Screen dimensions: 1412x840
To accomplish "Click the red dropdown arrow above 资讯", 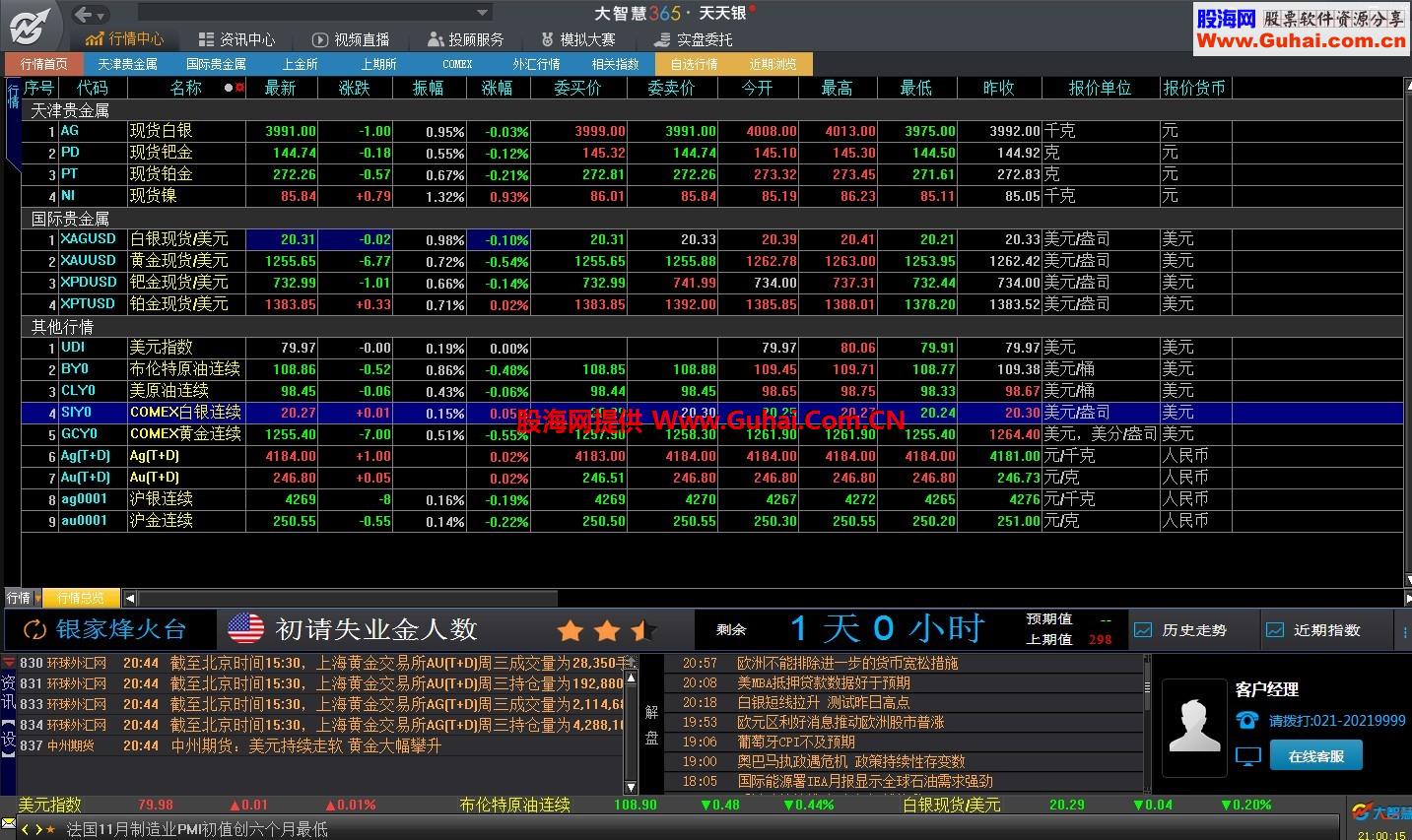I will pos(9,663).
